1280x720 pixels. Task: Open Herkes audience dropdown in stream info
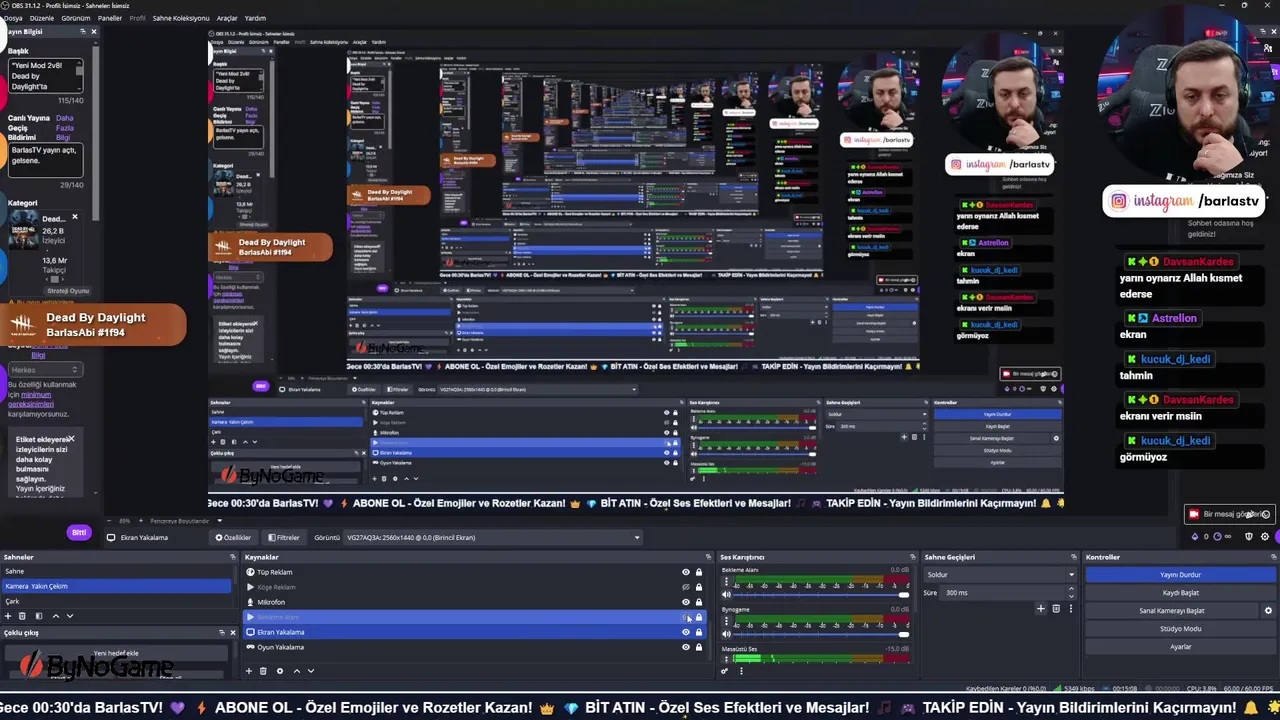click(x=44, y=370)
